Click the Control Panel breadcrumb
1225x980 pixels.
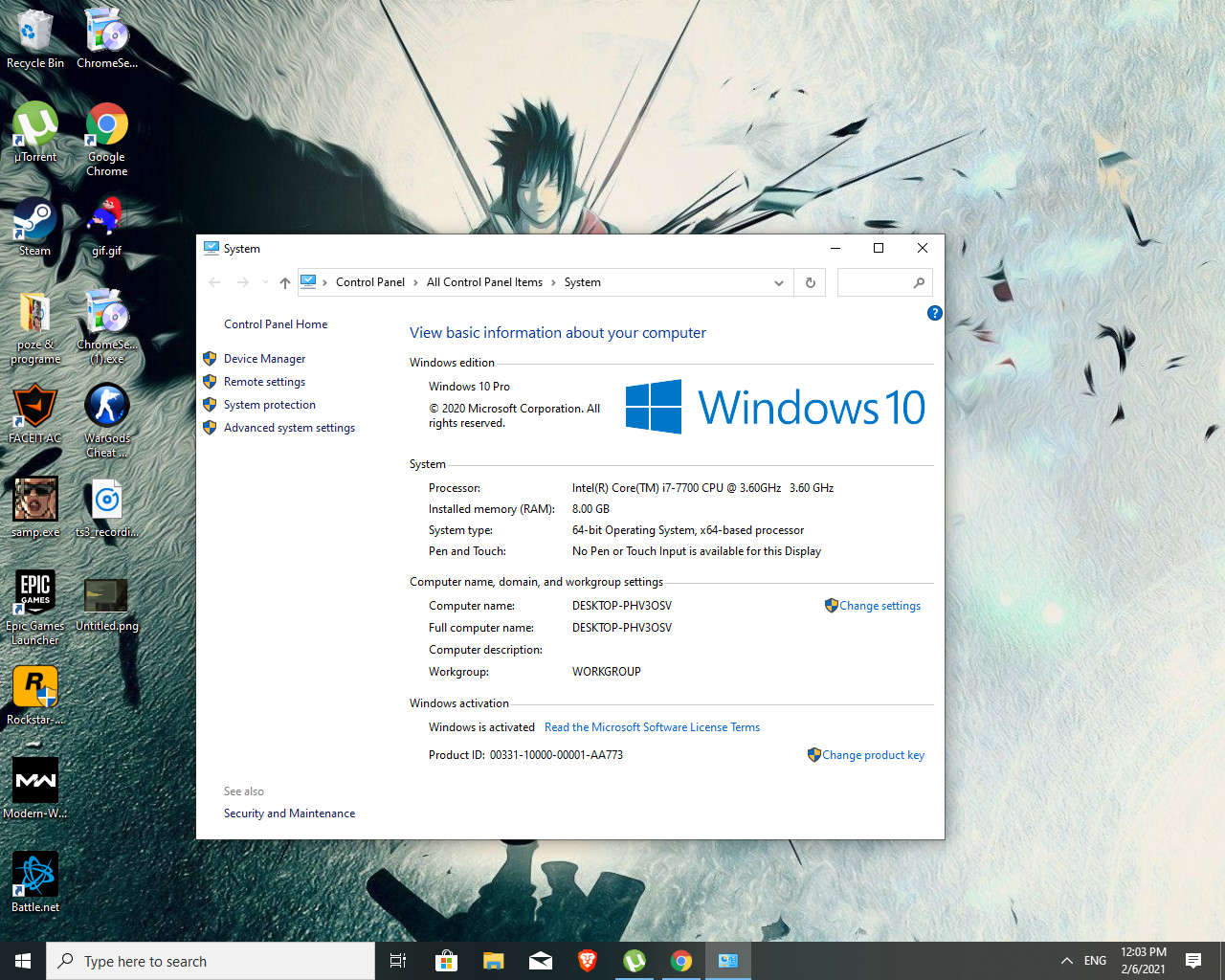tap(370, 282)
